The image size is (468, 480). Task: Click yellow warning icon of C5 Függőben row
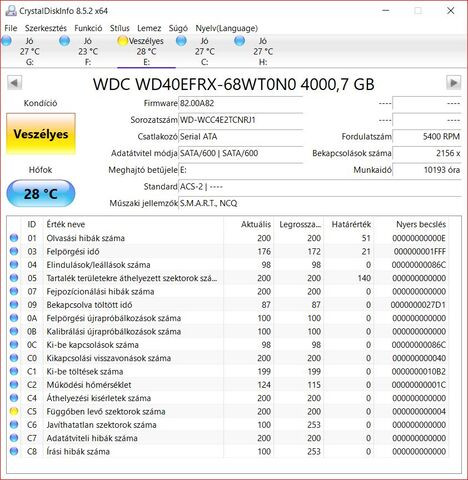click(14, 411)
